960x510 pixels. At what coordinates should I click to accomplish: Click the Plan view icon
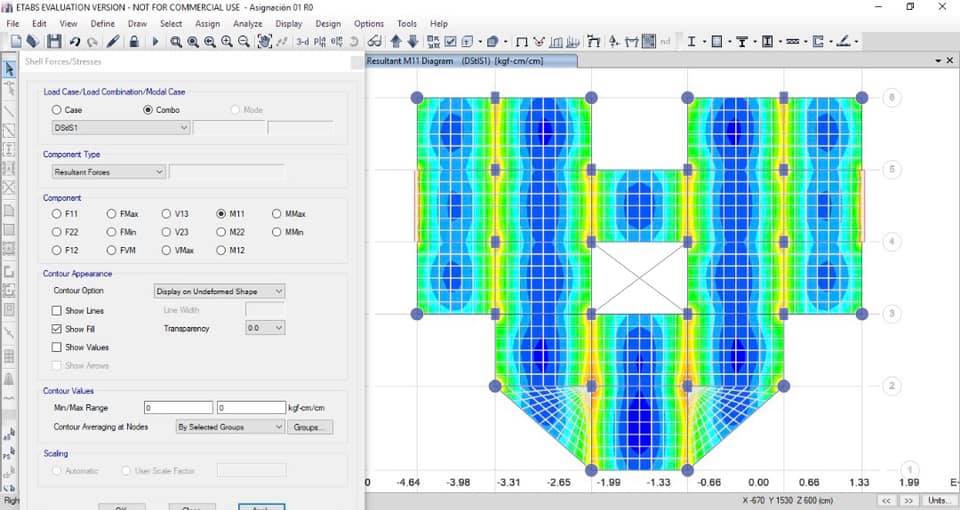320,42
